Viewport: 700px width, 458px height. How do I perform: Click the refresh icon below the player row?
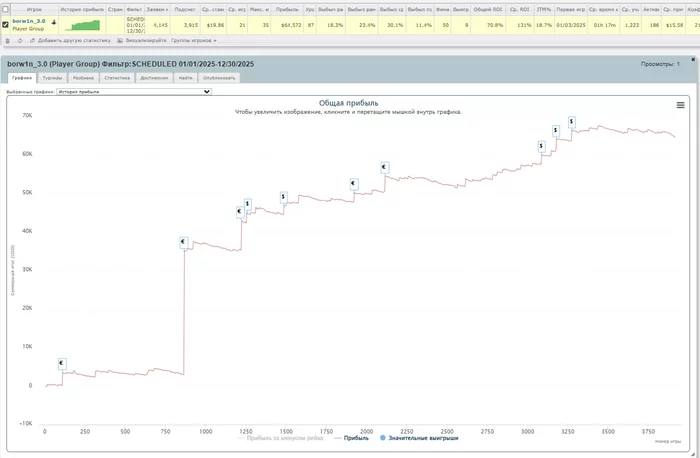20,41
